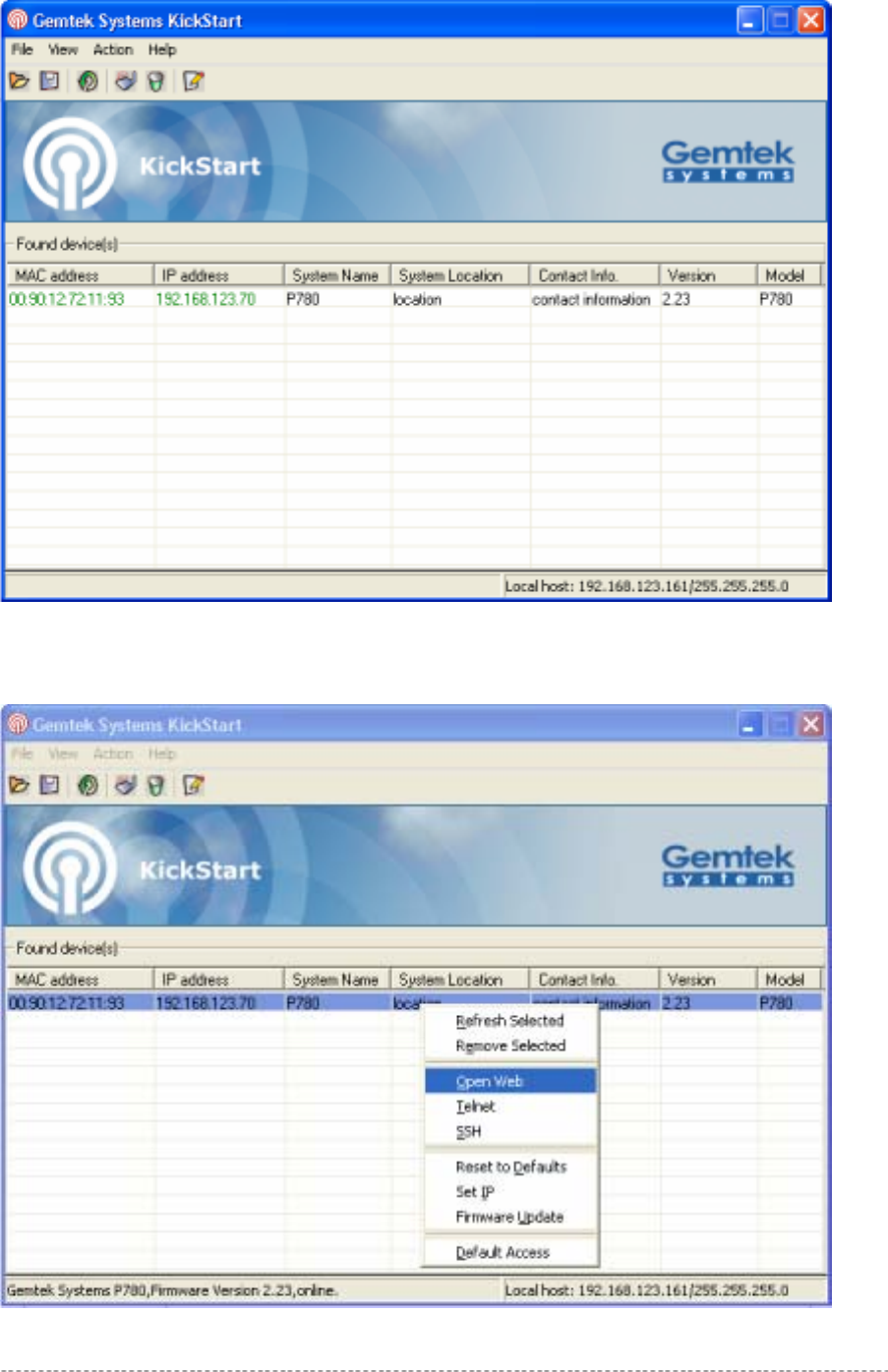The height and width of the screenshot is (1372, 888).
Task: Choose Firmware Update in the context menu
Action: 510,1217
